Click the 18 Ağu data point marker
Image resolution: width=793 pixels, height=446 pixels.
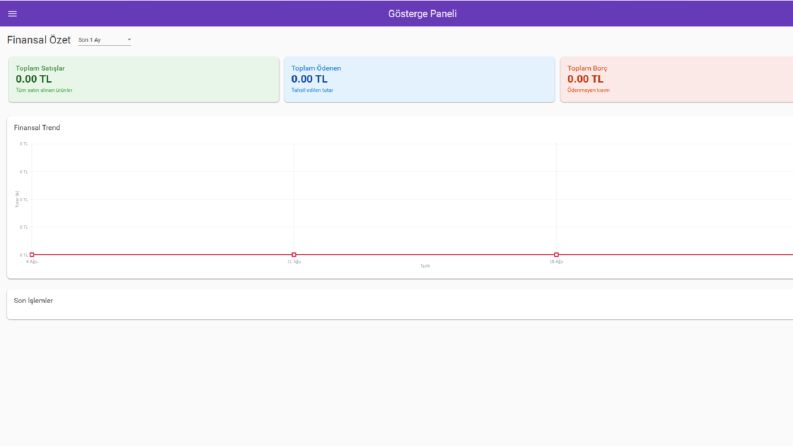coord(556,254)
